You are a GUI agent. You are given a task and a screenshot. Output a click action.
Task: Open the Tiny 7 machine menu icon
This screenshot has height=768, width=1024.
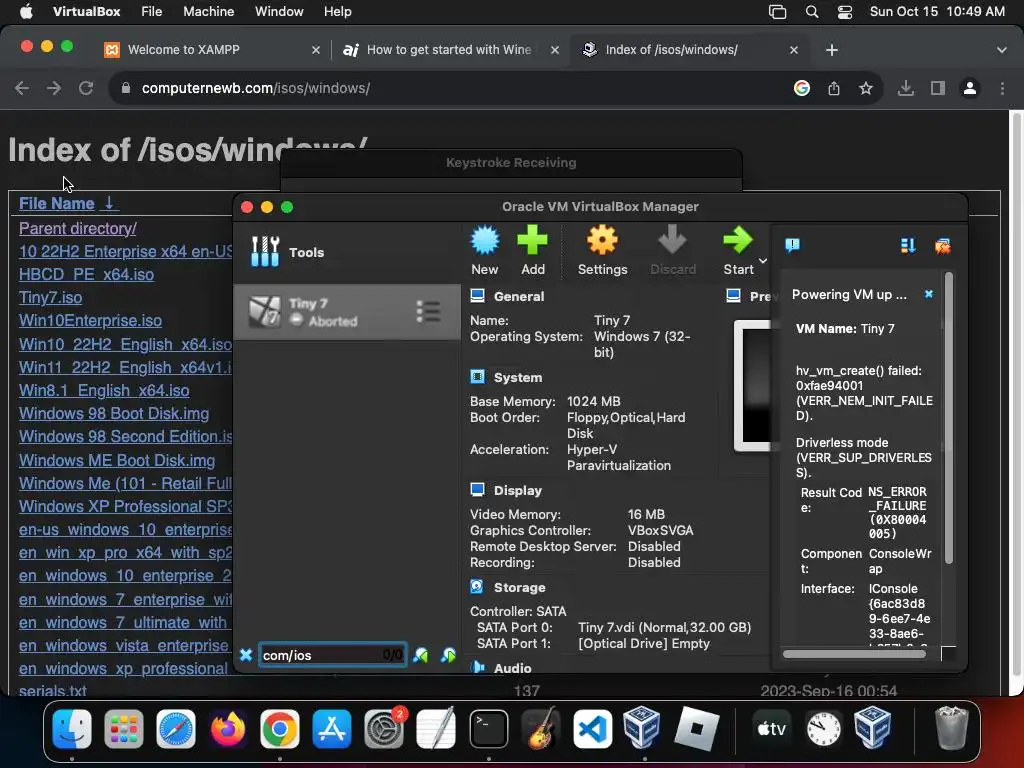click(428, 312)
